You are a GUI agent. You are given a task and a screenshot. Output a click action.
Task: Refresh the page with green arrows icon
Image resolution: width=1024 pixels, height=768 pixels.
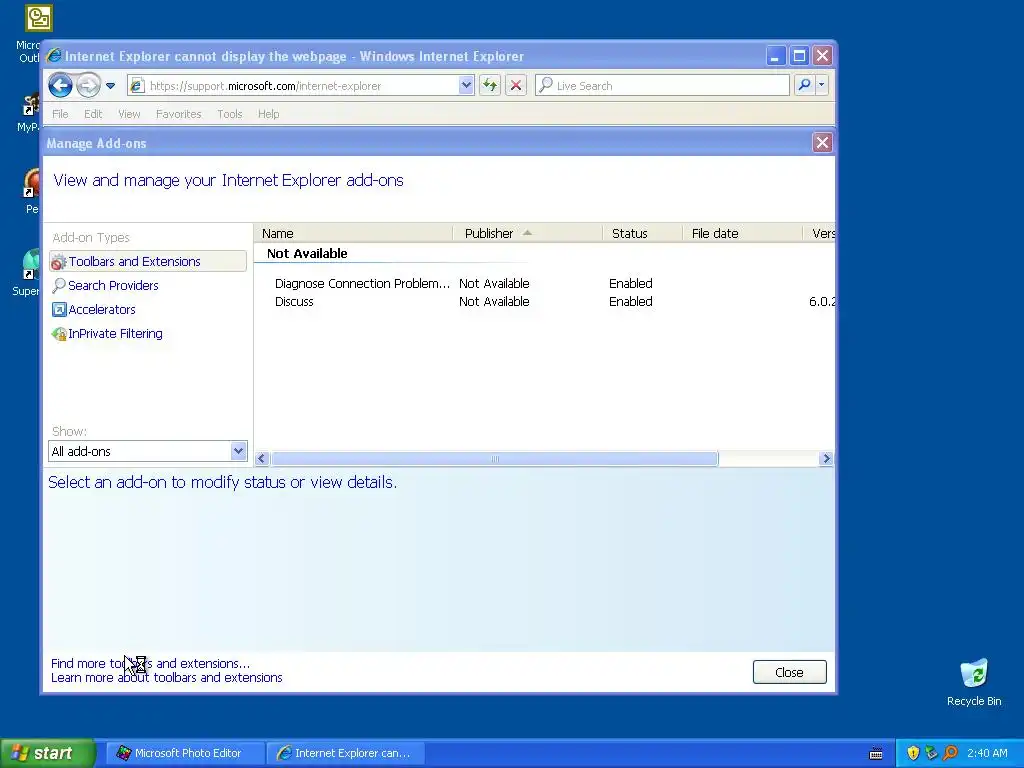tap(490, 85)
